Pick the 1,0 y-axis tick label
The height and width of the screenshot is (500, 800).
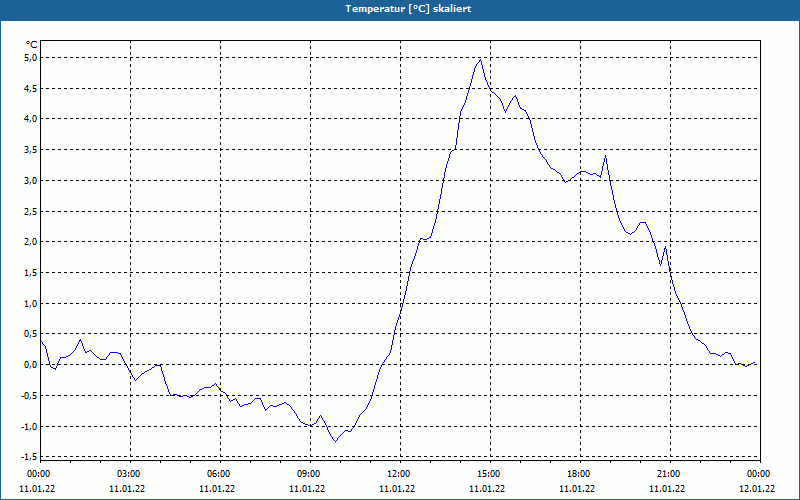[31, 304]
